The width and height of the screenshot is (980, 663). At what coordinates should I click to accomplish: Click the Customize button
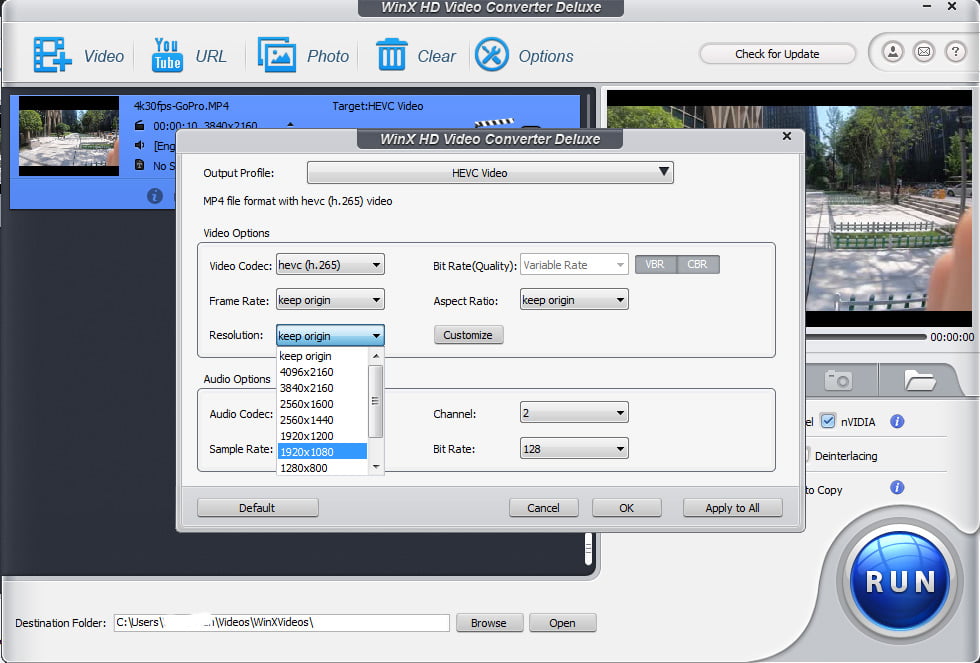click(468, 335)
